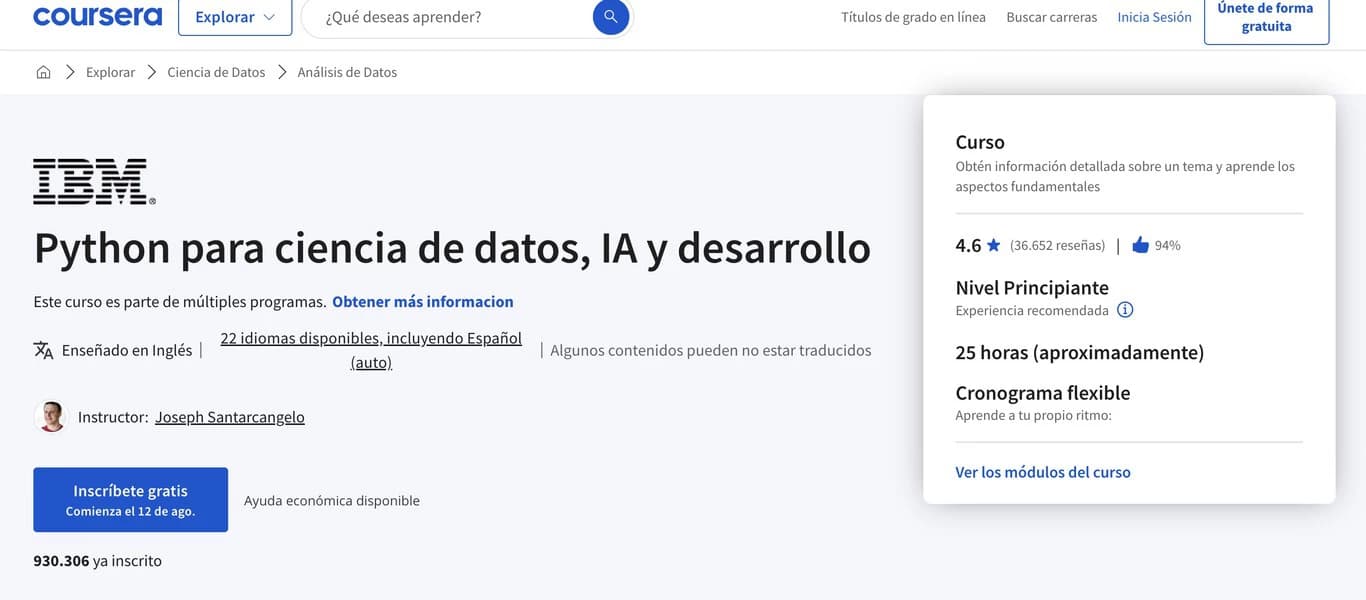Open the info icon beside Experiencia recomendada
The width and height of the screenshot is (1366, 600).
coord(1125,310)
